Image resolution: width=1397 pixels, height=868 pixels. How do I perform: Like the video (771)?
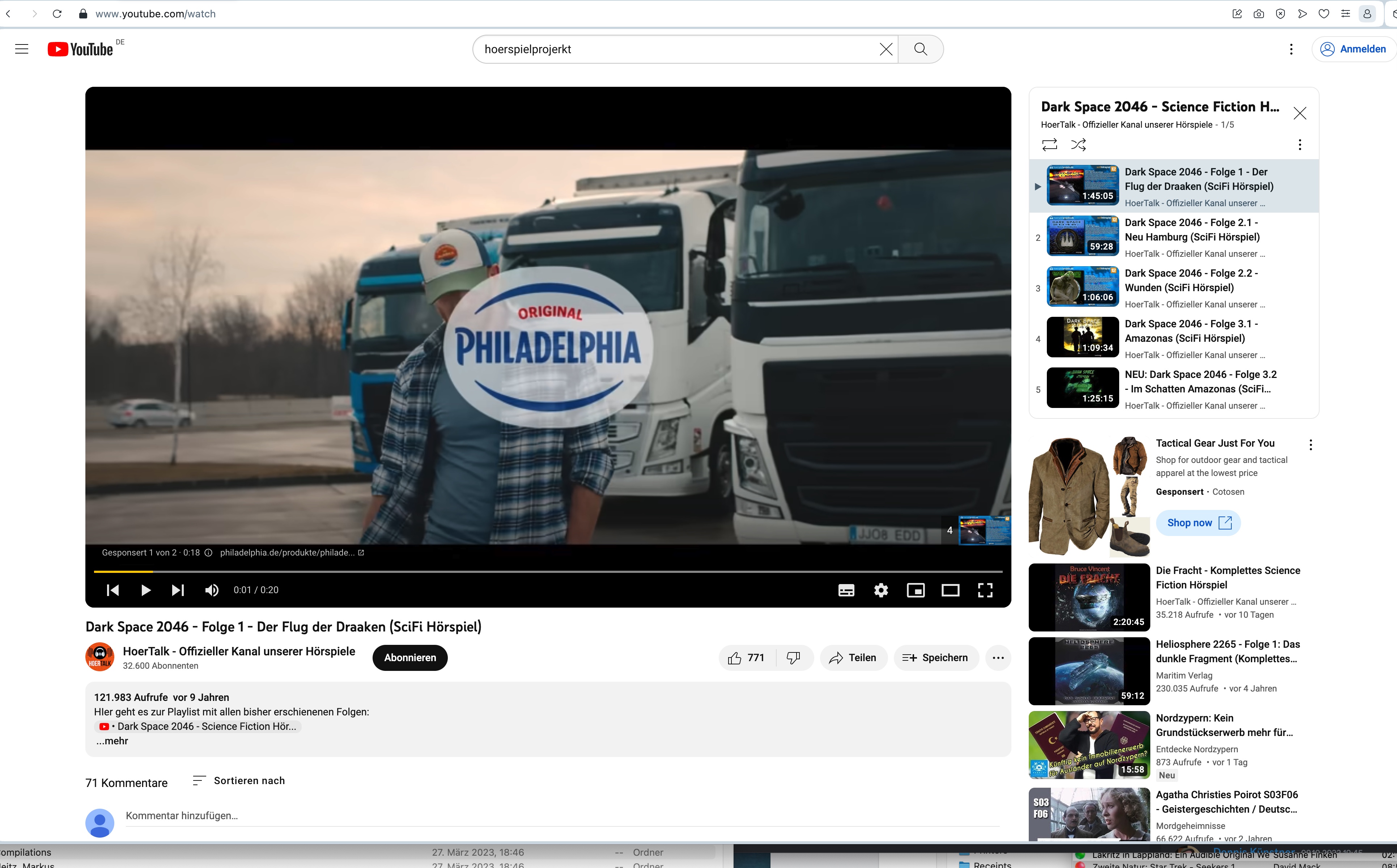coord(747,657)
